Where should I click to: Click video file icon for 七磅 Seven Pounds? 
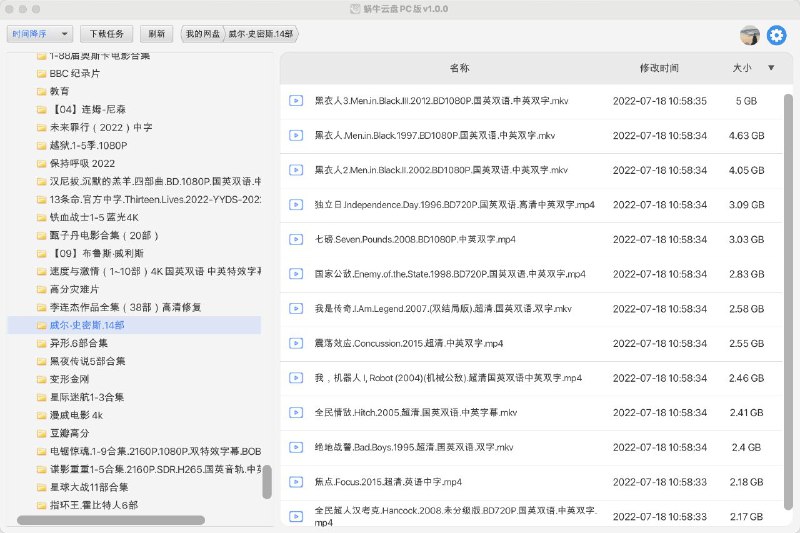pyautogui.click(x=296, y=239)
